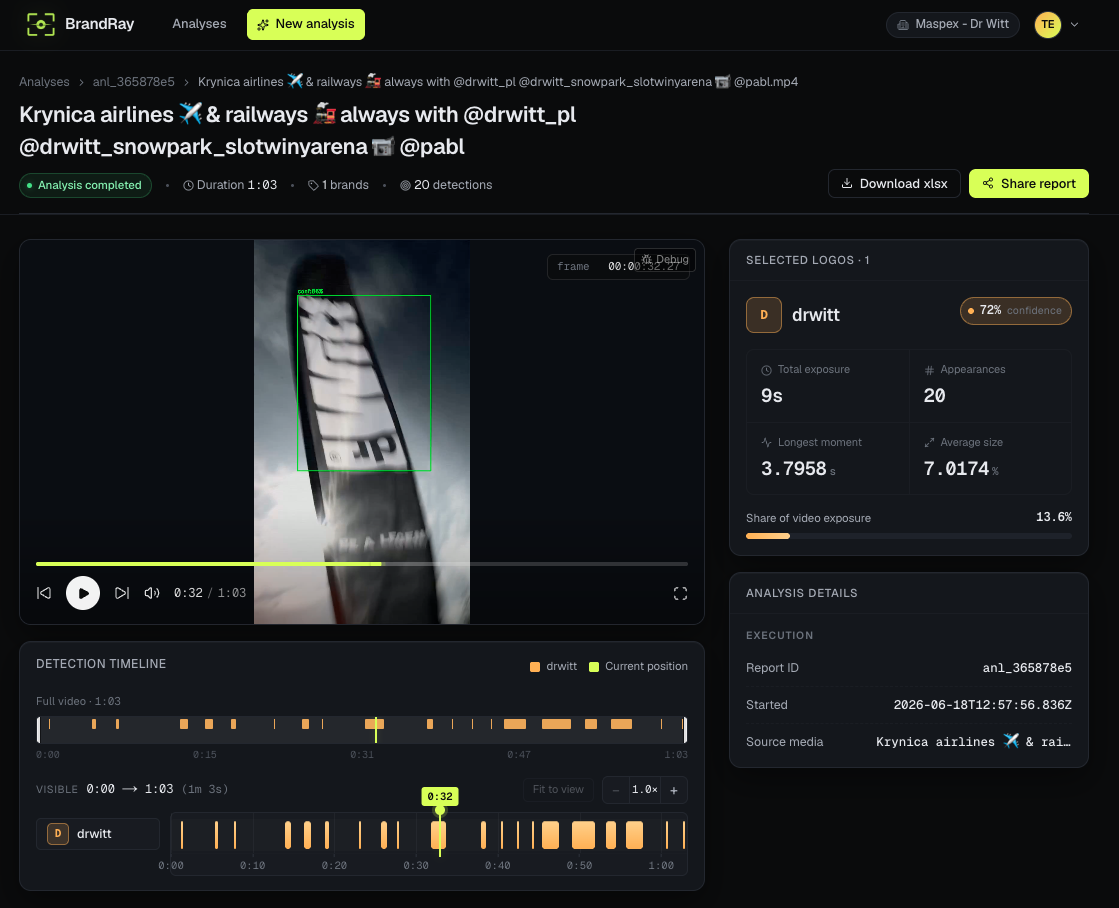This screenshot has width=1119, height=908.
Task: Click the Longest moment 3.7958 value
Action: pos(798,469)
